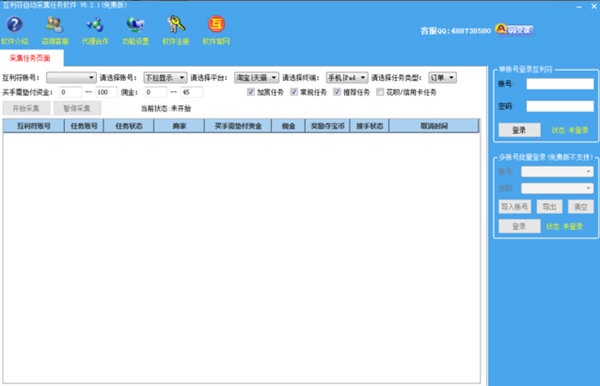Open batch login password dropdown
This screenshot has height=386, width=600.
[557, 188]
